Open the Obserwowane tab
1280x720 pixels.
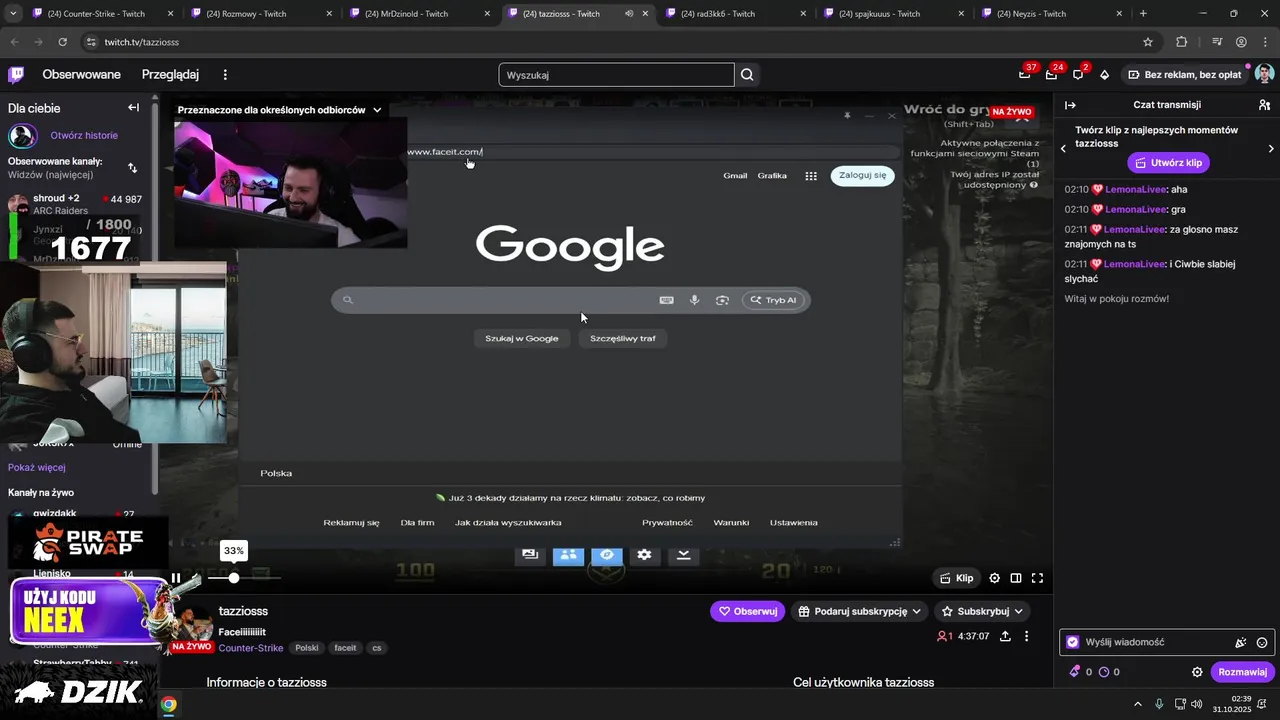pyautogui.click(x=81, y=74)
